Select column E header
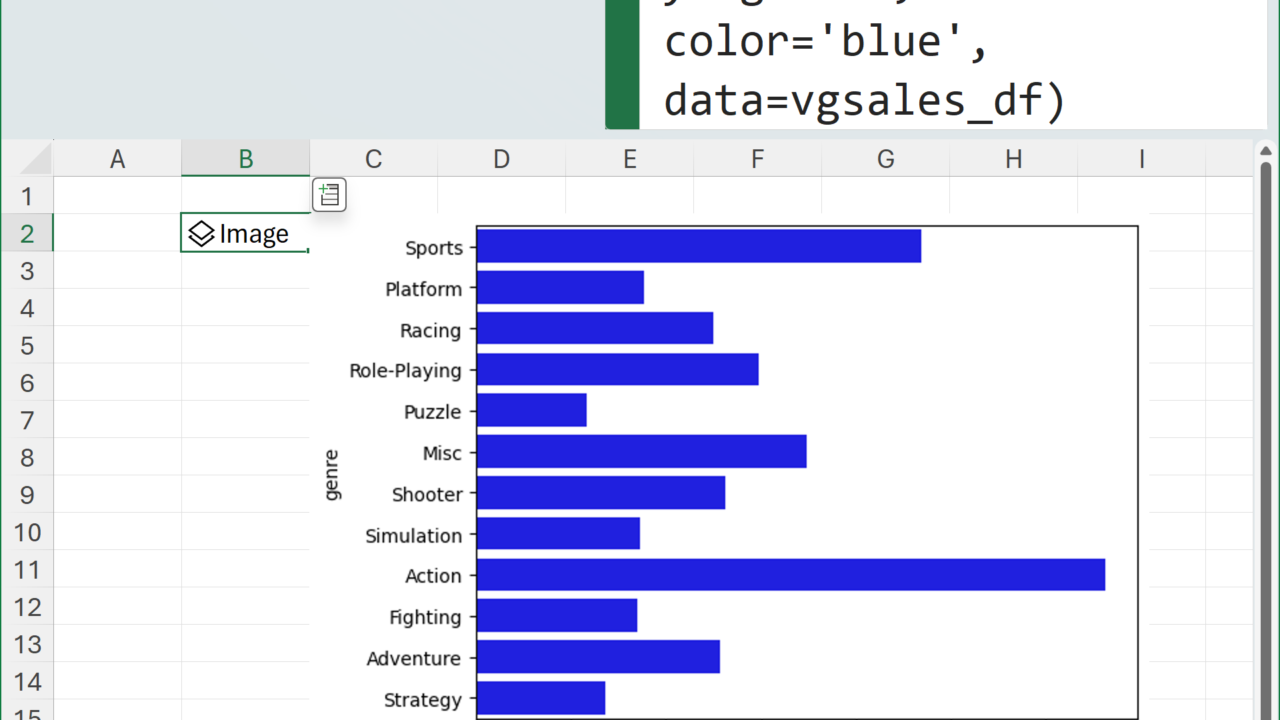1280x720 pixels. [629, 159]
